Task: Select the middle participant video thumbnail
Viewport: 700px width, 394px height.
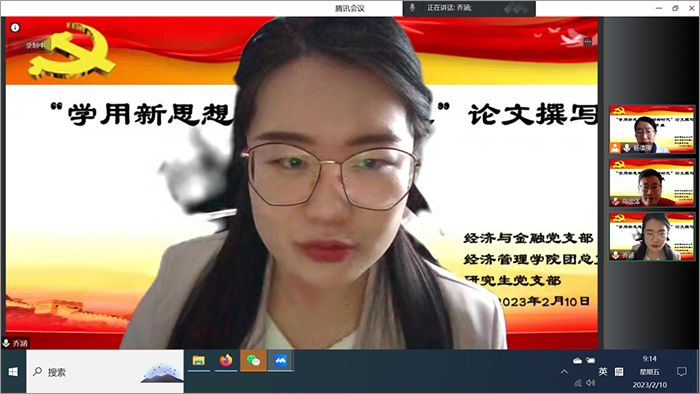Action: [x=652, y=183]
